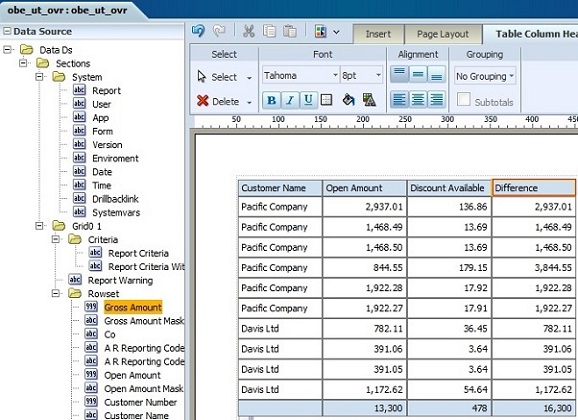Click the System folder icon
Viewport: 578px width, 420px height.
point(59,77)
